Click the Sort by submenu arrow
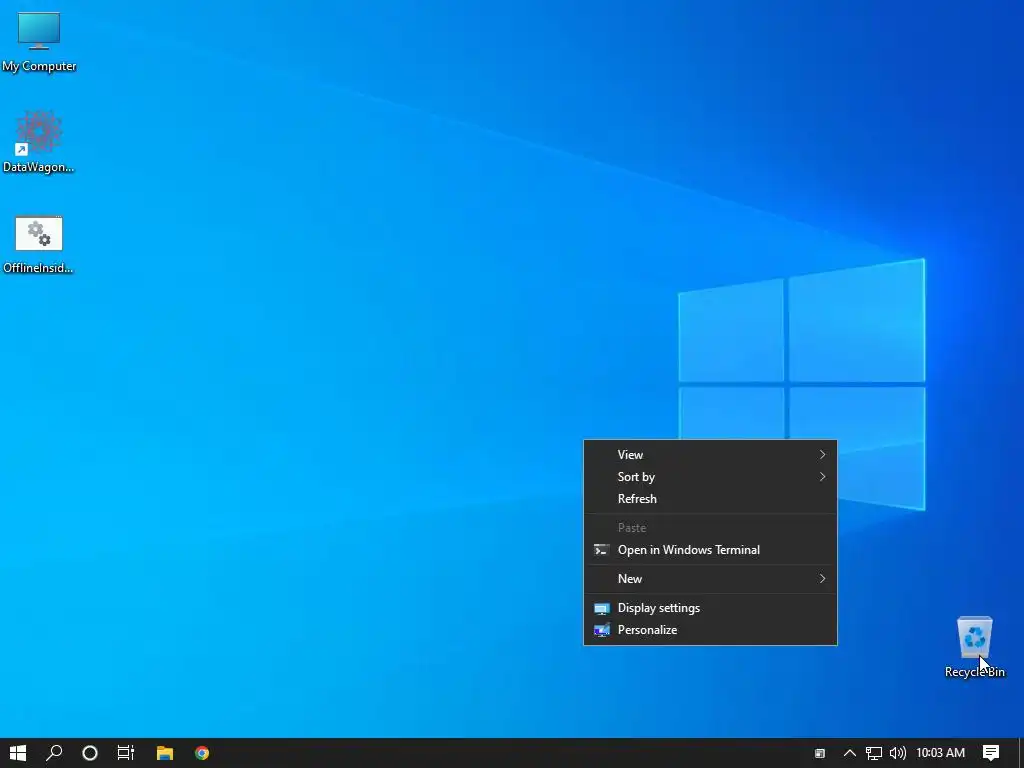Screen dimensions: 1024x768 coord(822,477)
